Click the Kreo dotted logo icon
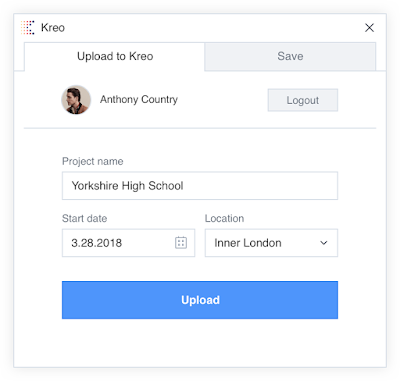Image resolution: width=400 pixels, height=381 pixels. pos(28,27)
